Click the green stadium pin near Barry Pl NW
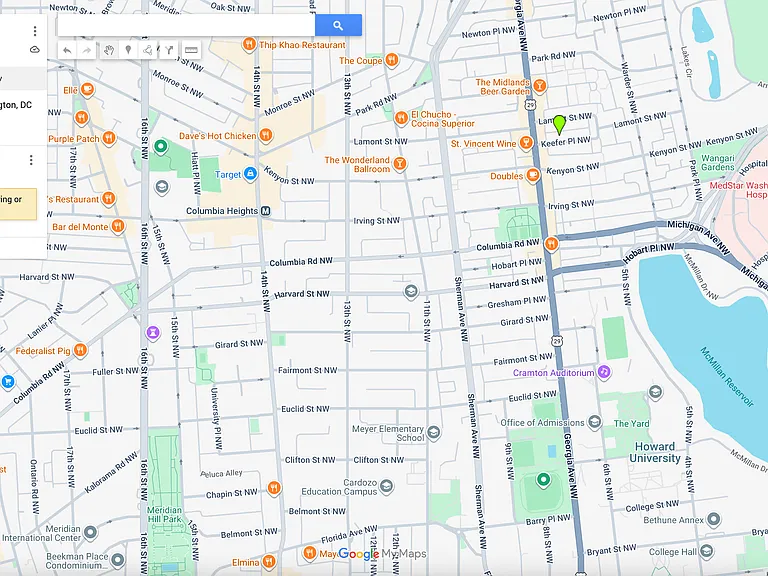Screen dimensions: 768x576 point(543,480)
